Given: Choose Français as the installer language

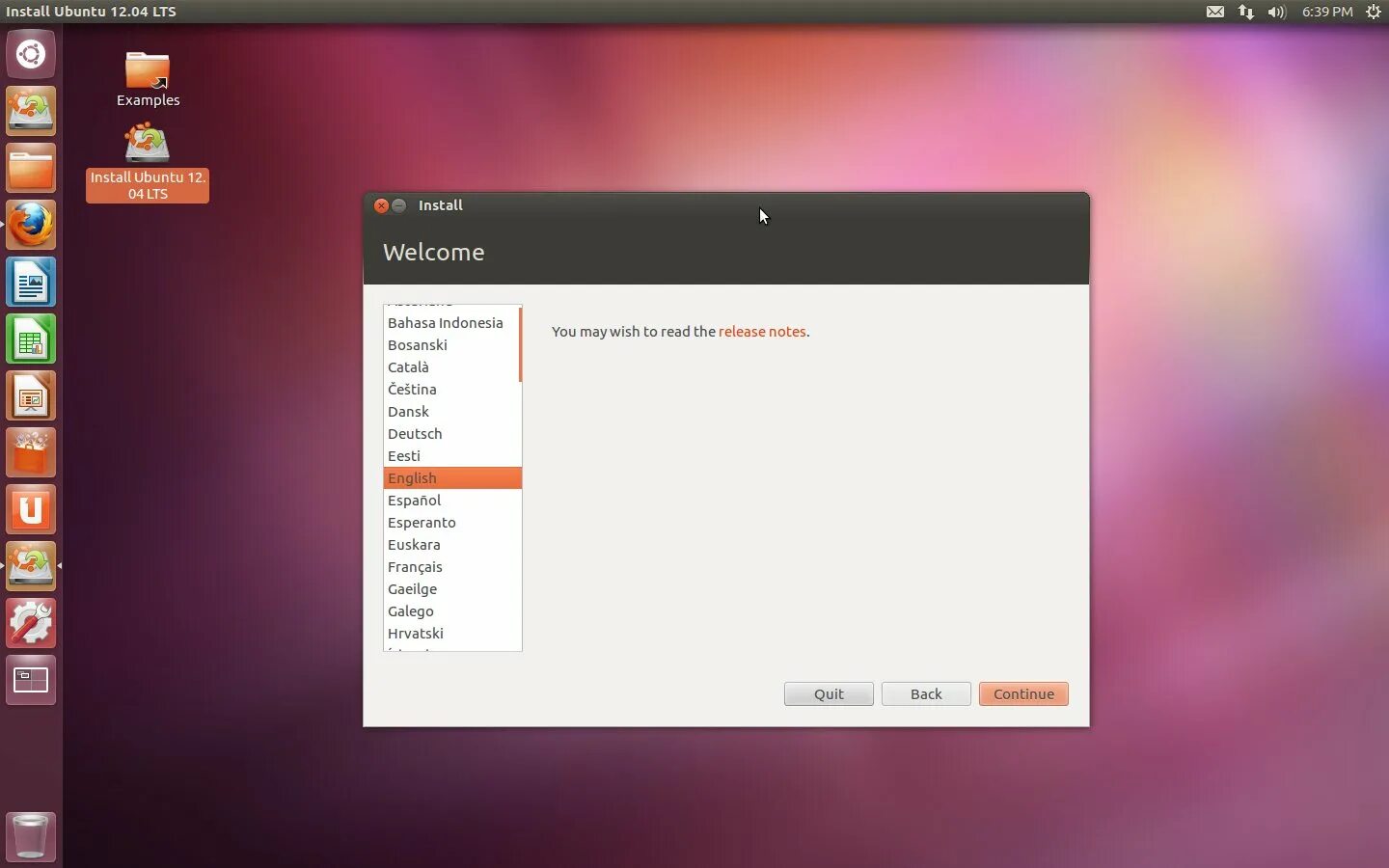Looking at the screenshot, I should click(450, 566).
